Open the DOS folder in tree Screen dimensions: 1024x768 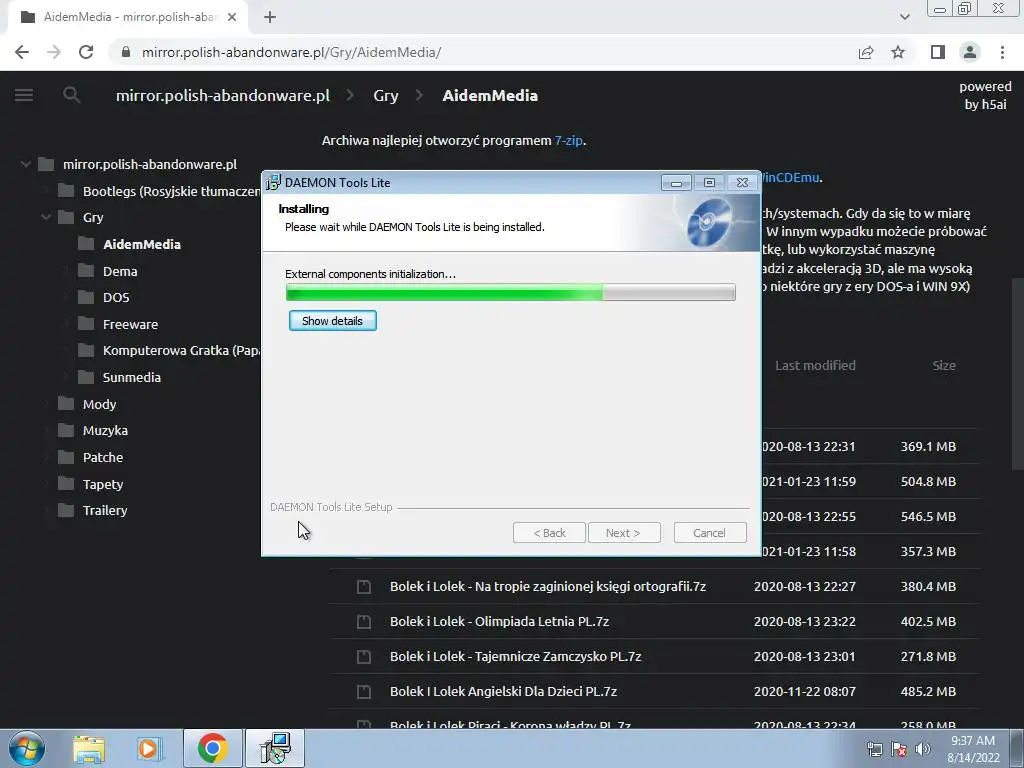(x=116, y=297)
